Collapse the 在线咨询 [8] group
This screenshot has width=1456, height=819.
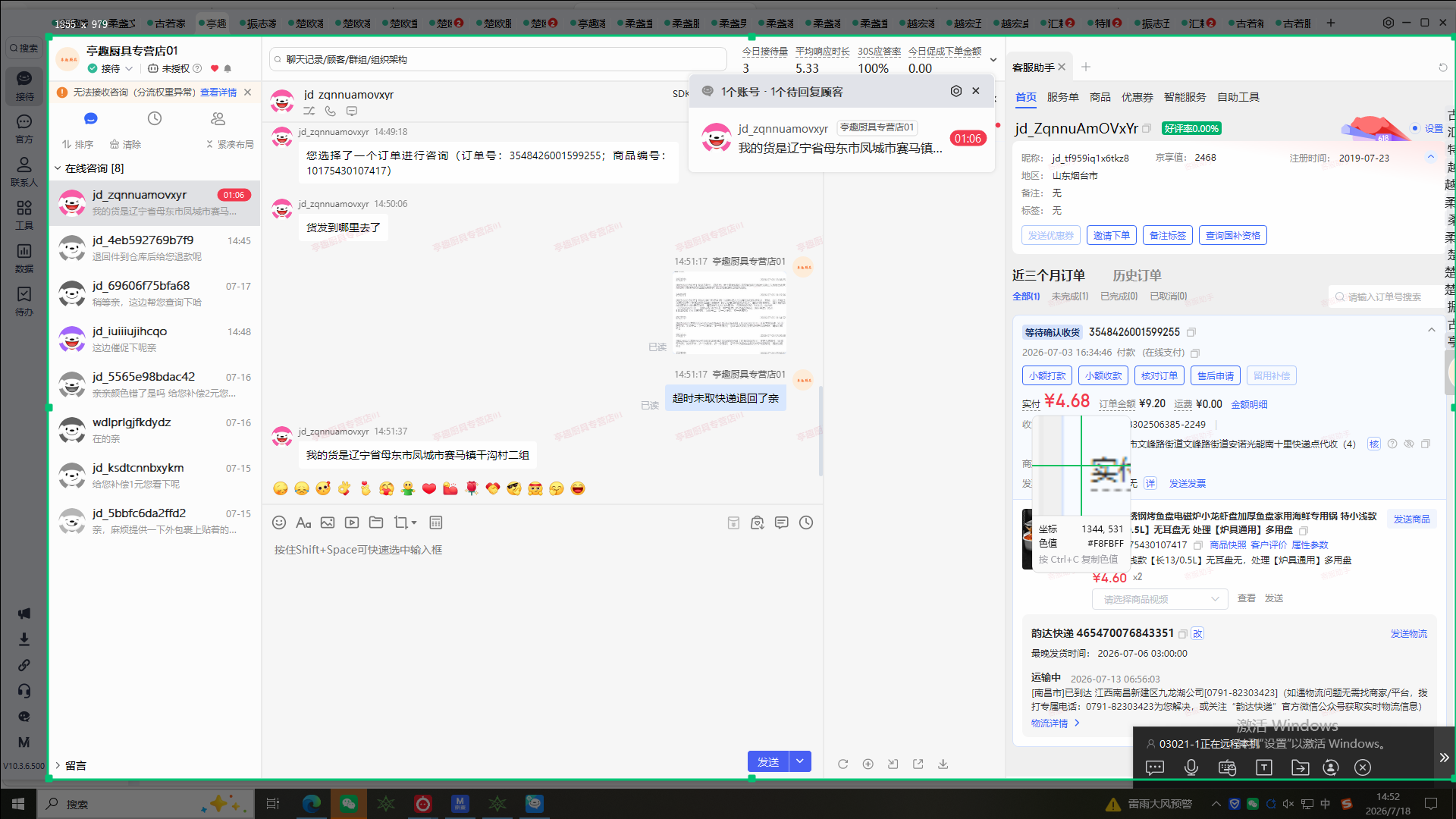point(58,168)
